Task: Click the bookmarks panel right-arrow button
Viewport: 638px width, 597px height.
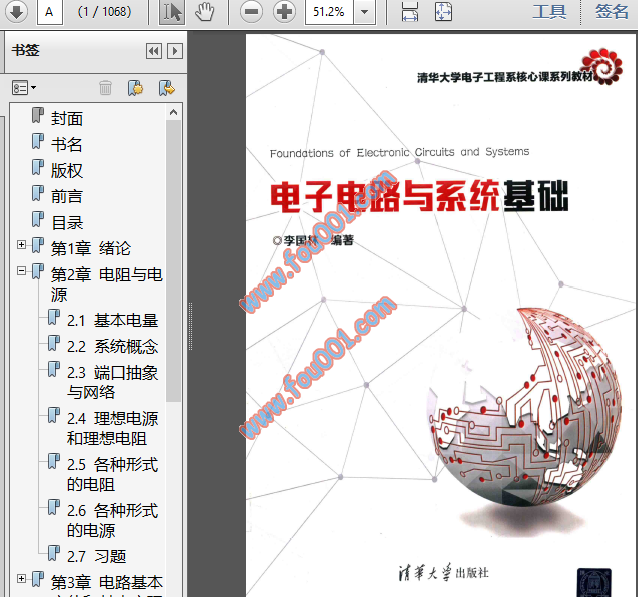Action: (175, 51)
